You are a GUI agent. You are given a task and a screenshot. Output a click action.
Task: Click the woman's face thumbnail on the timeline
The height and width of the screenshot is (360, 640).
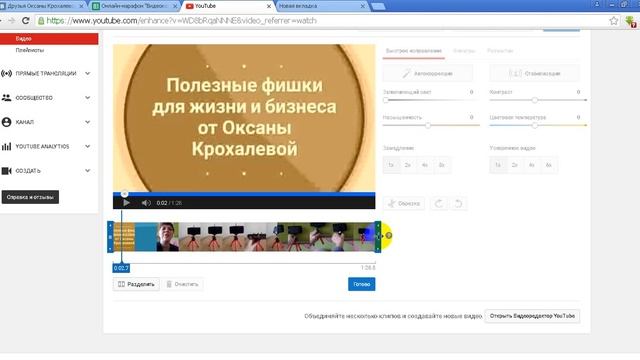pyautogui.click(x=168, y=237)
